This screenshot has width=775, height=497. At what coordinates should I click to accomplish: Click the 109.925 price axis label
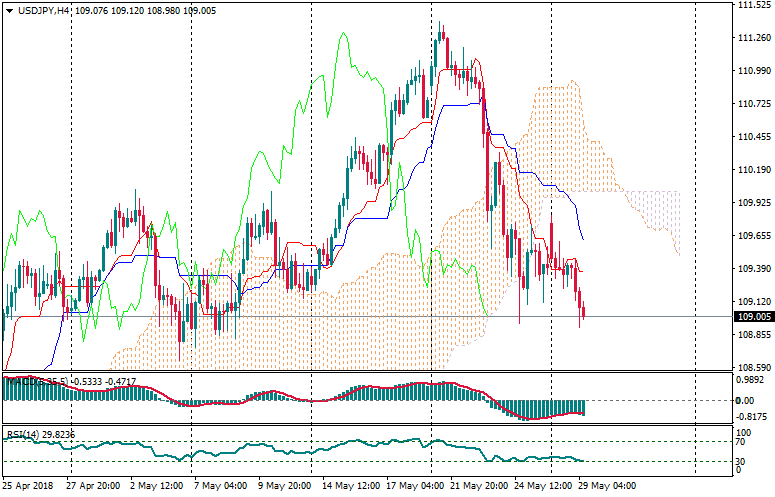(752, 203)
